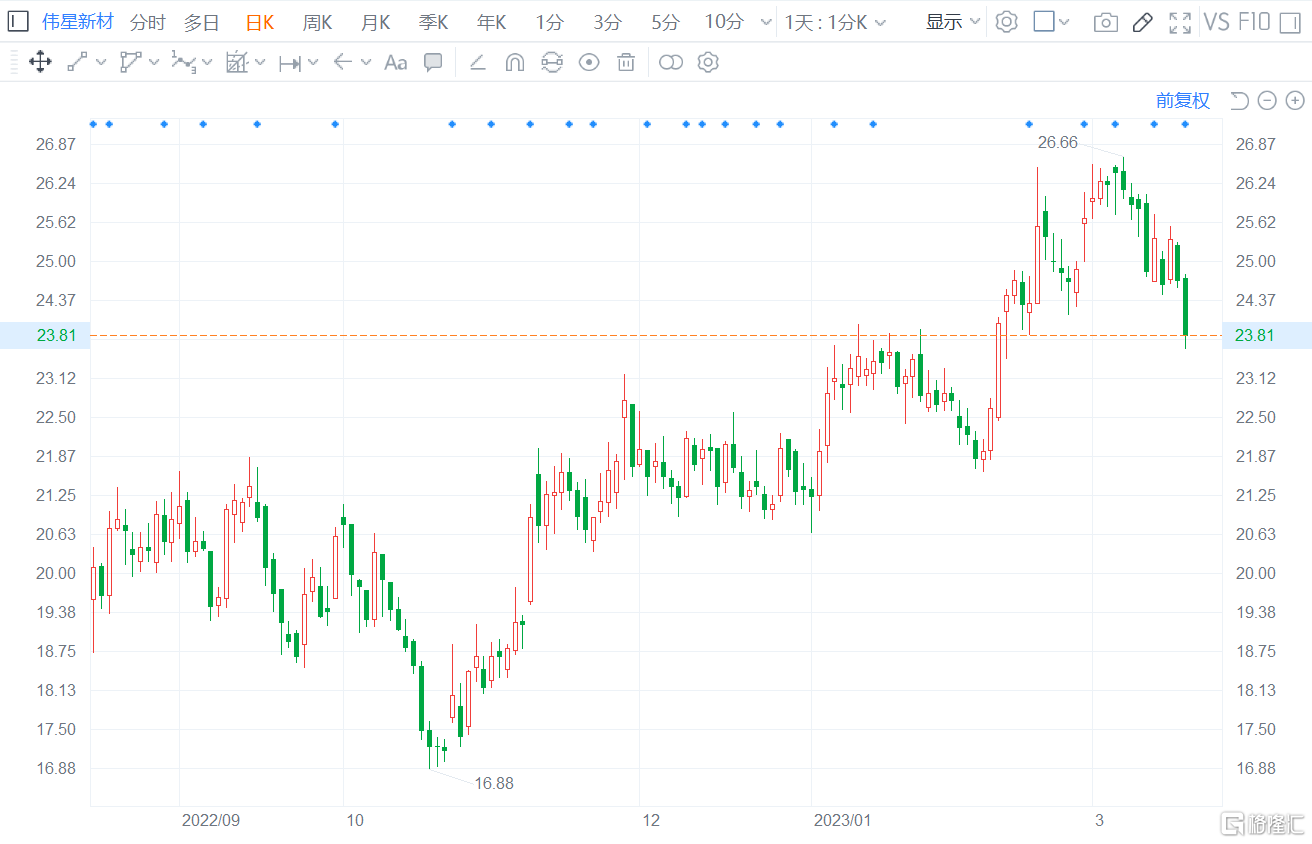Click the 2023/01 date axis label
Screen dimensions: 1312x844
(842, 820)
